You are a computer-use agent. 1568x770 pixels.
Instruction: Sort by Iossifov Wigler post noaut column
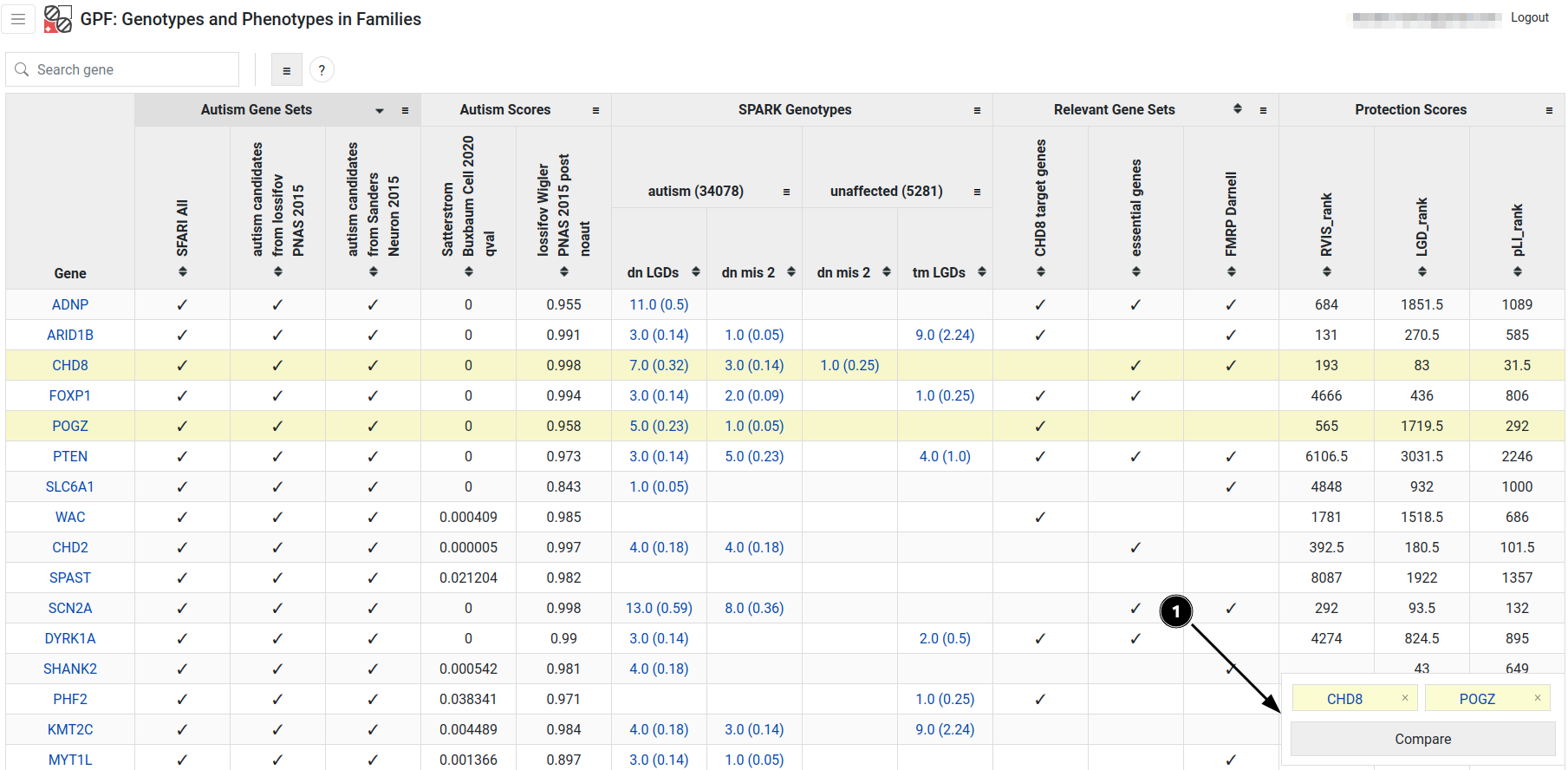(564, 271)
